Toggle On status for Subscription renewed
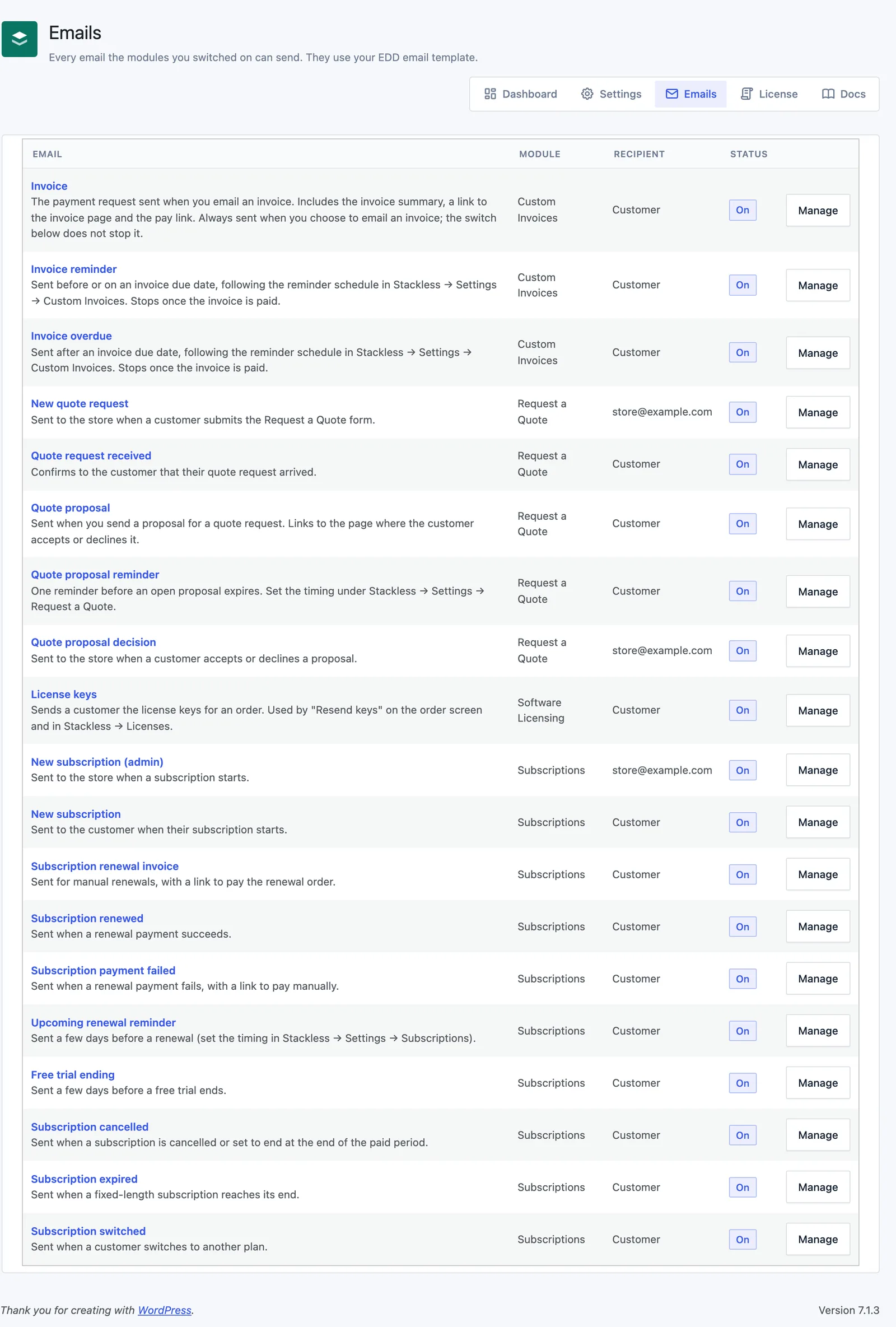Viewport: 896px width, 1327px height. click(x=743, y=926)
